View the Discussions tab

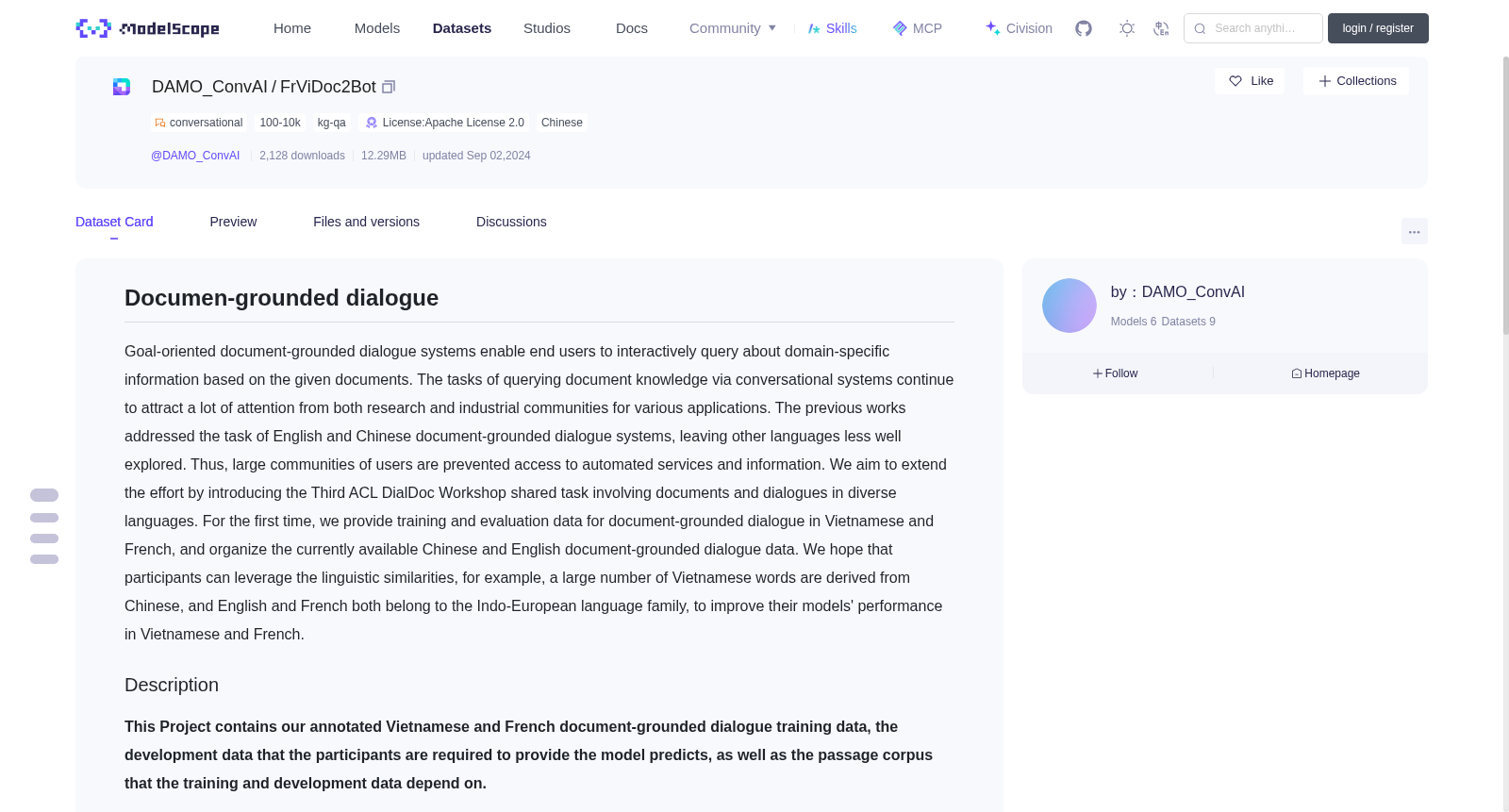(511, 222)
